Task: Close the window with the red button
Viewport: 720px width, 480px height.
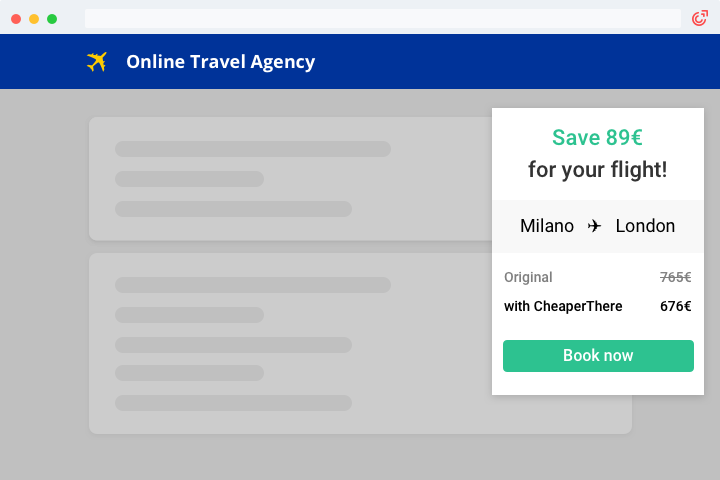Action: click(16, 19)
